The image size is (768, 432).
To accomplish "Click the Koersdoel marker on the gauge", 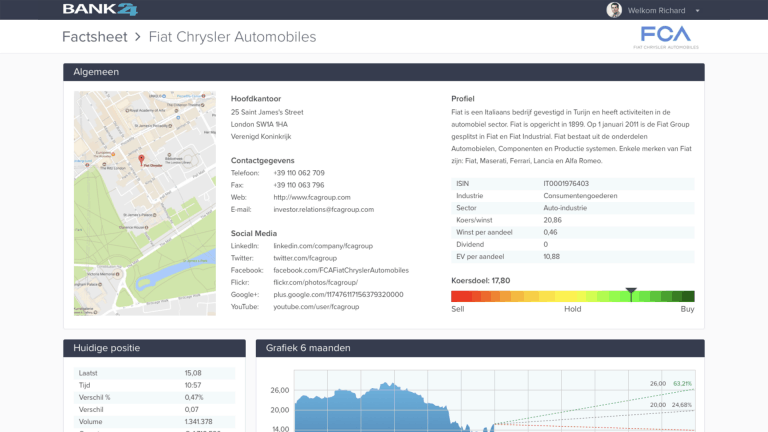I will [x=631, y=294].
